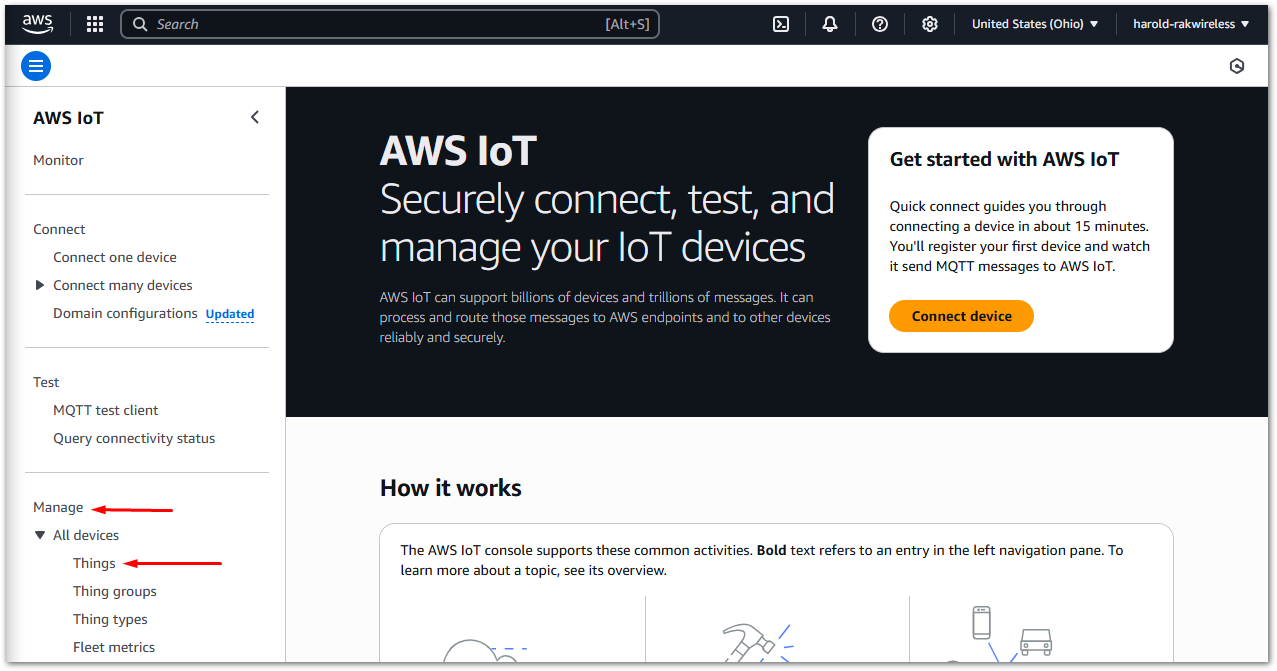Open Fleet metrics in the sidebar
Image resolution: width=1277 pixels, height=671 pixels.
pyautogui.click(x=113, y=646)
